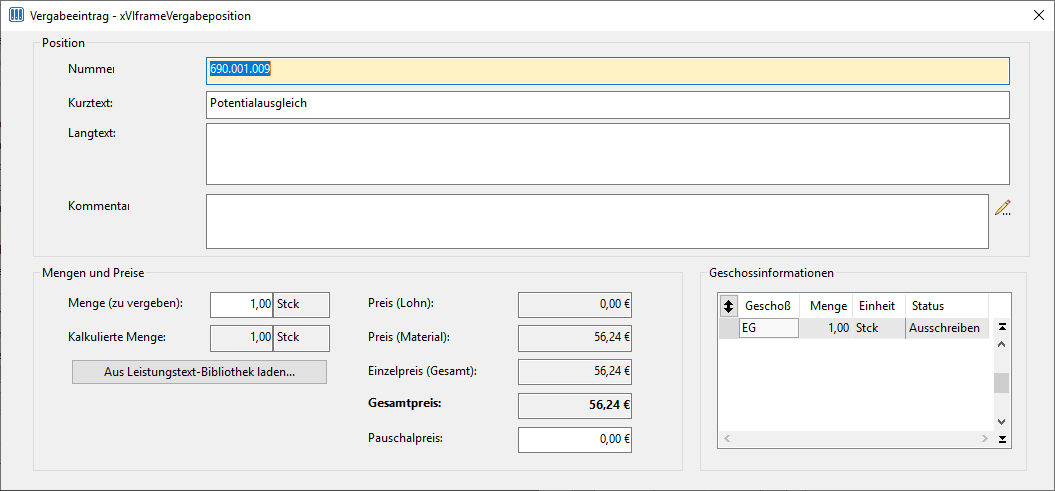Click the Preis (Material) value field

click(x=575, y=338)
